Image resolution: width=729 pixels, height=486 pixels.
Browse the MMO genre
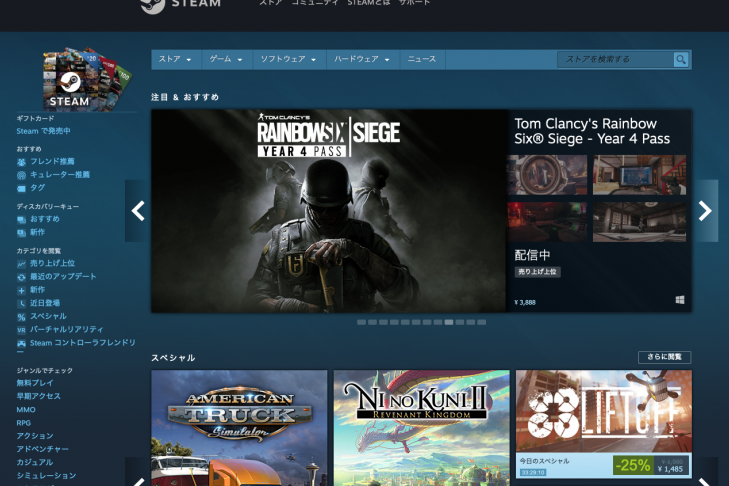(26, 410)
